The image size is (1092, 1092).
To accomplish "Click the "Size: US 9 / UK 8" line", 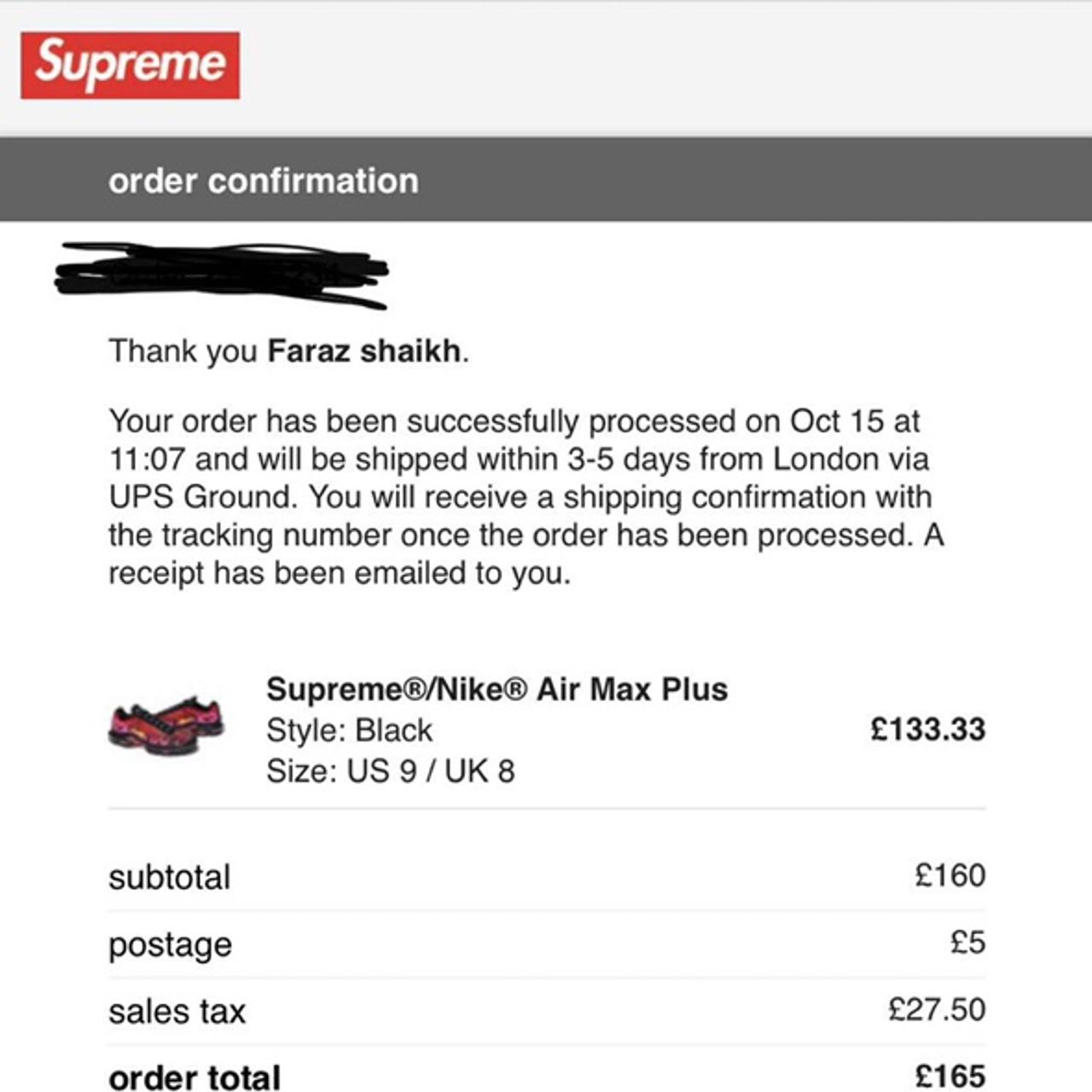I will click(390, 771).
